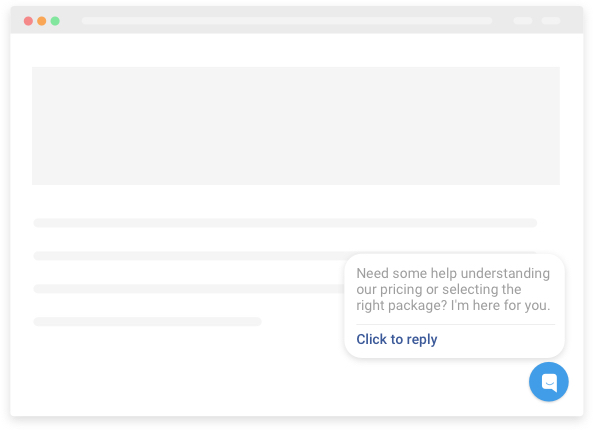
Task: Select the third placeholder text line
Action: [189, 289]
